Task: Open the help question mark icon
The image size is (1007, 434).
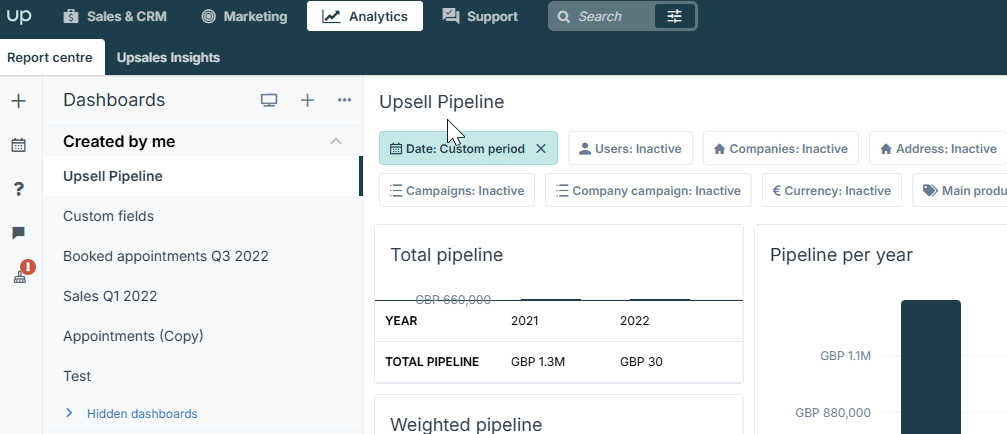Action: 19,189
